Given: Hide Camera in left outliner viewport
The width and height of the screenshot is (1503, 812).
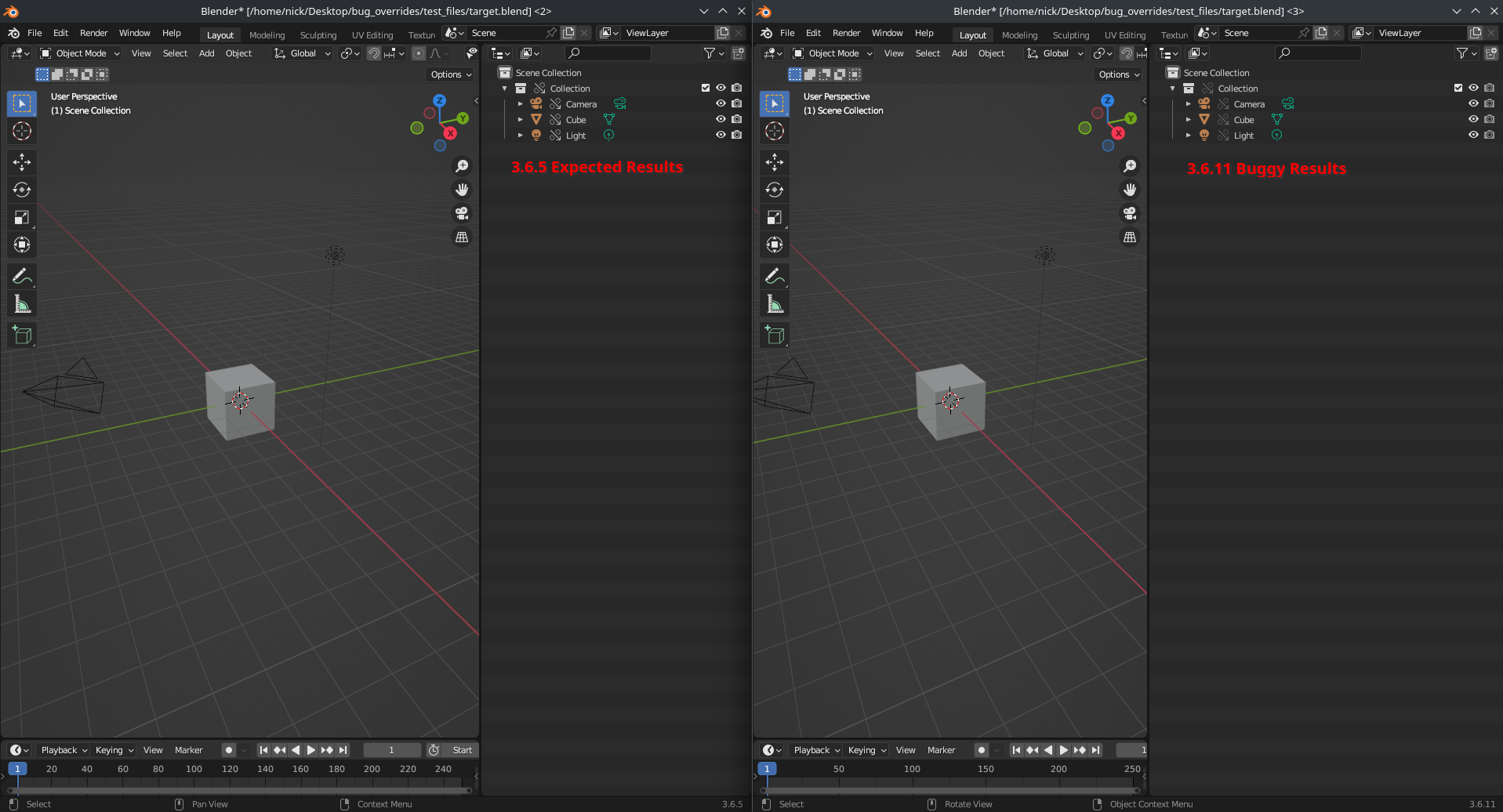Looking at the screenshot, I should point(721,103).
